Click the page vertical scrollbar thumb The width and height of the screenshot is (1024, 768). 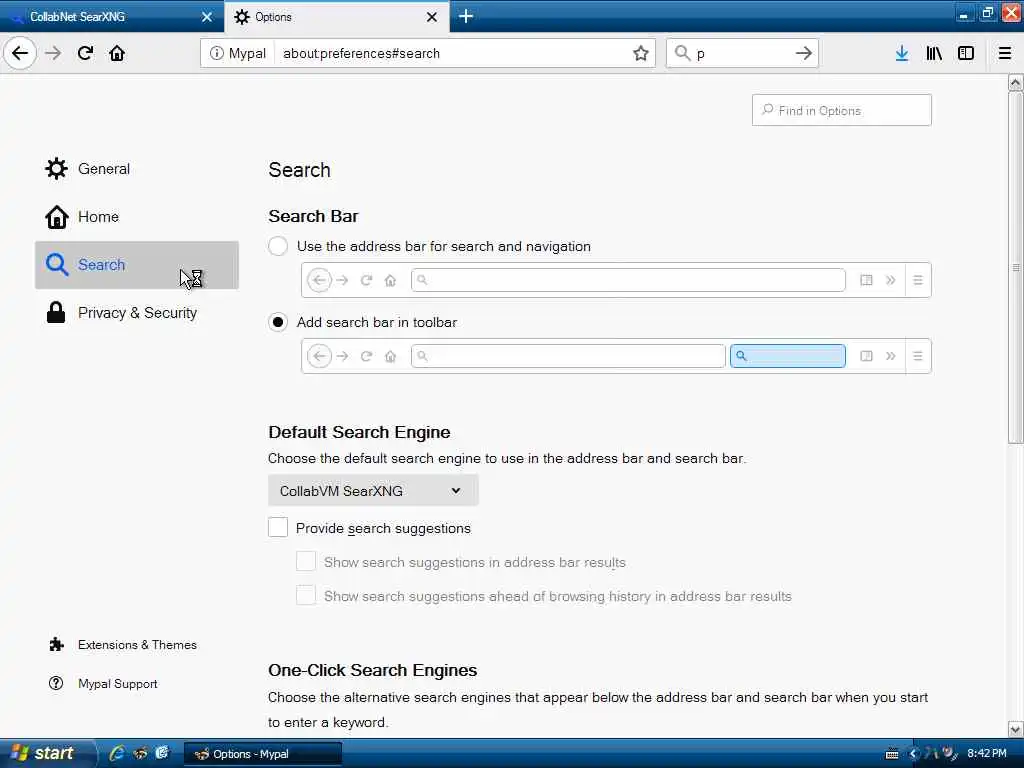1016,268
